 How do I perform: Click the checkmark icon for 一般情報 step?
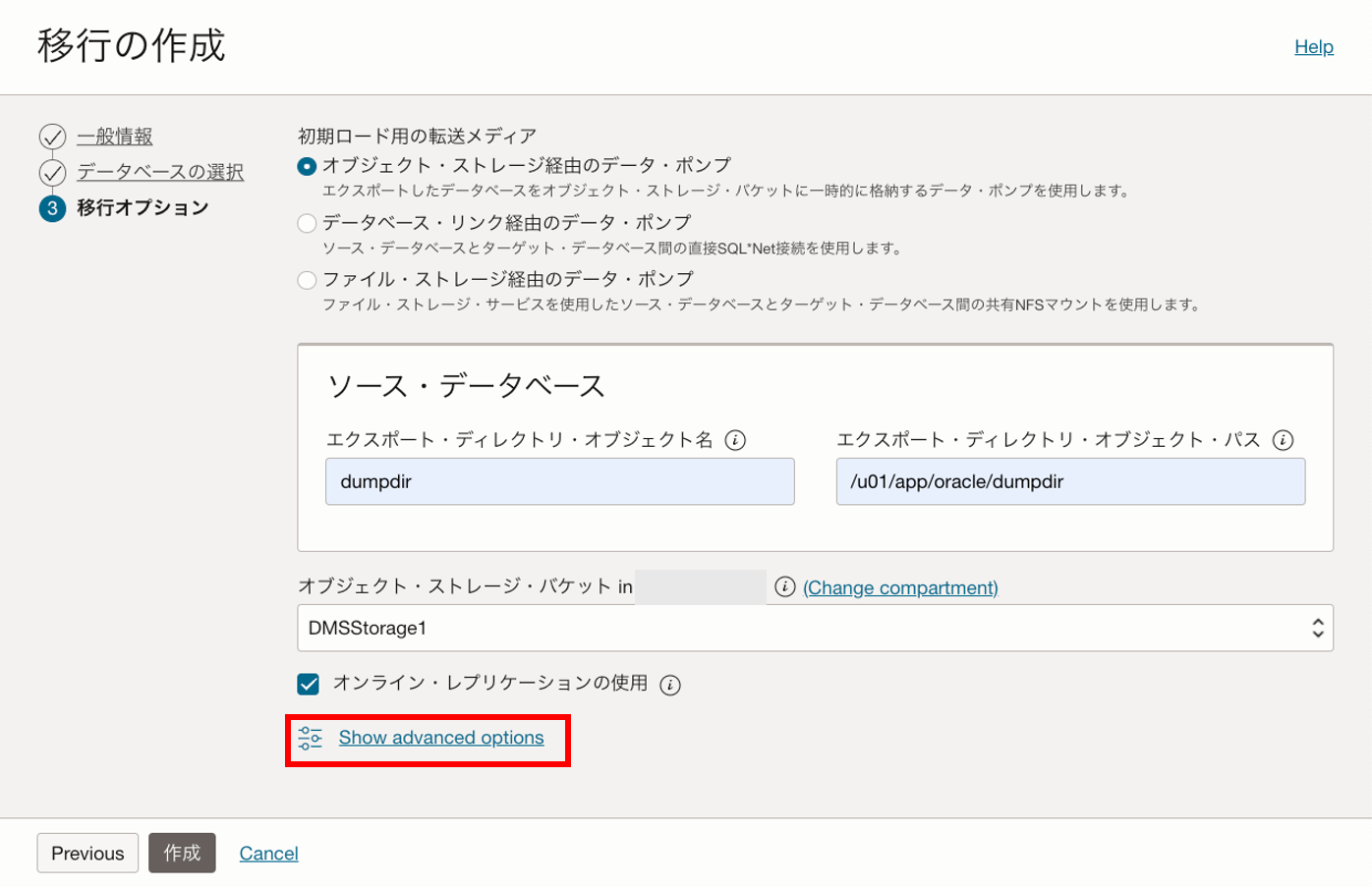pos(51,137)
